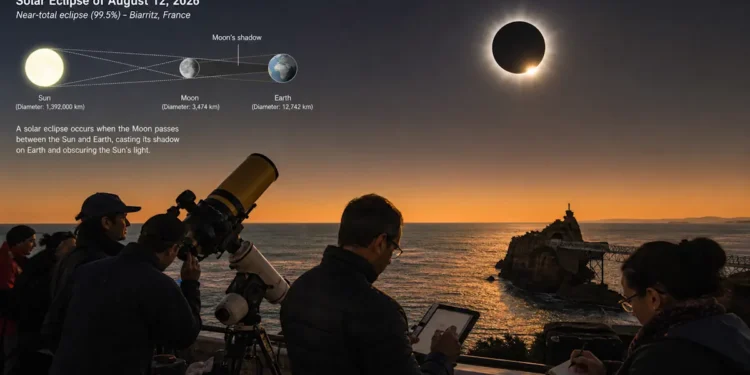Screen dimensions: 750x375
Task: Click the "Moon" caption under the diagram
Action: point(189,98)
